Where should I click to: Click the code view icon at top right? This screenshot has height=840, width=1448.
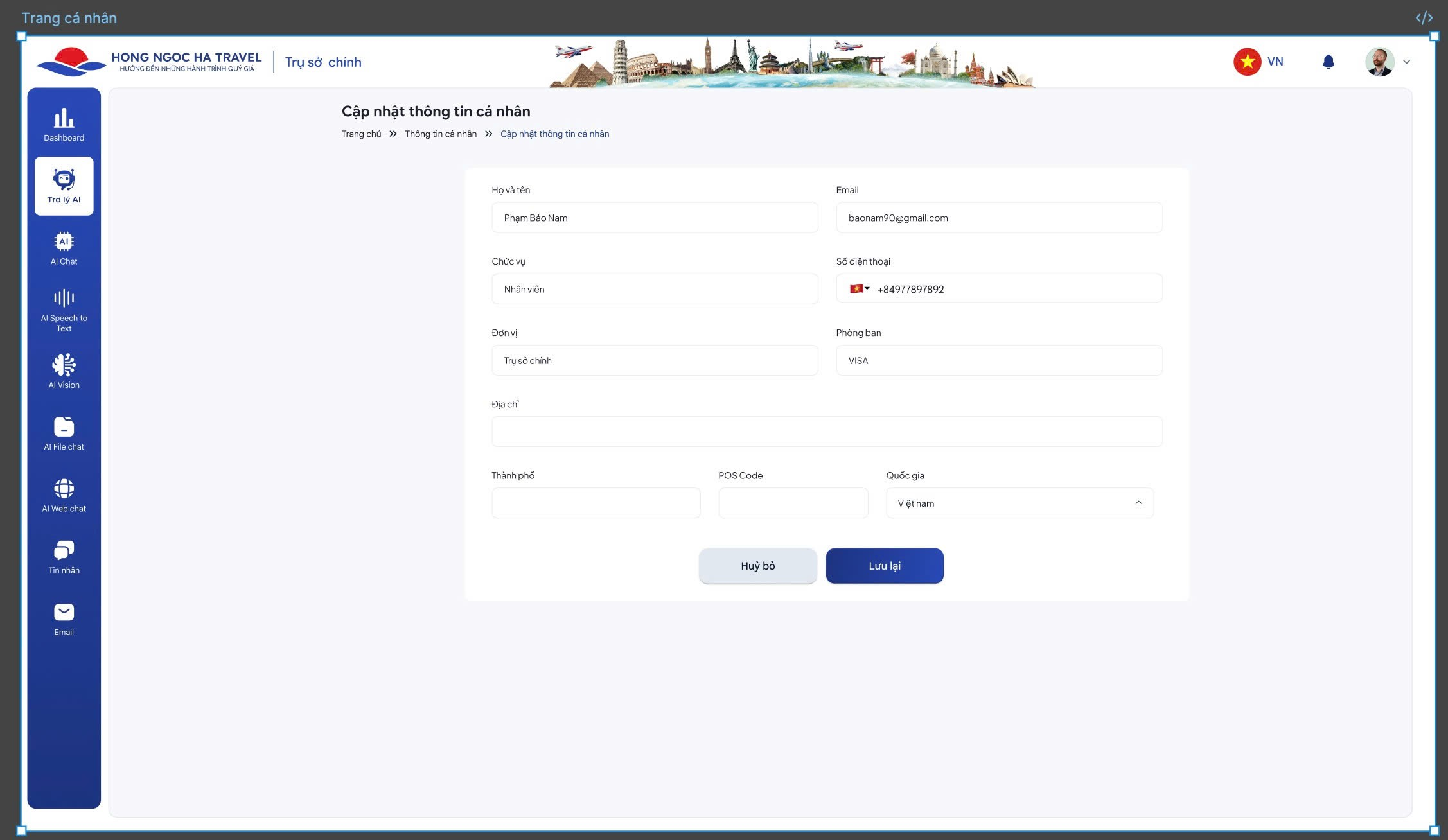tap(1424, 18)
